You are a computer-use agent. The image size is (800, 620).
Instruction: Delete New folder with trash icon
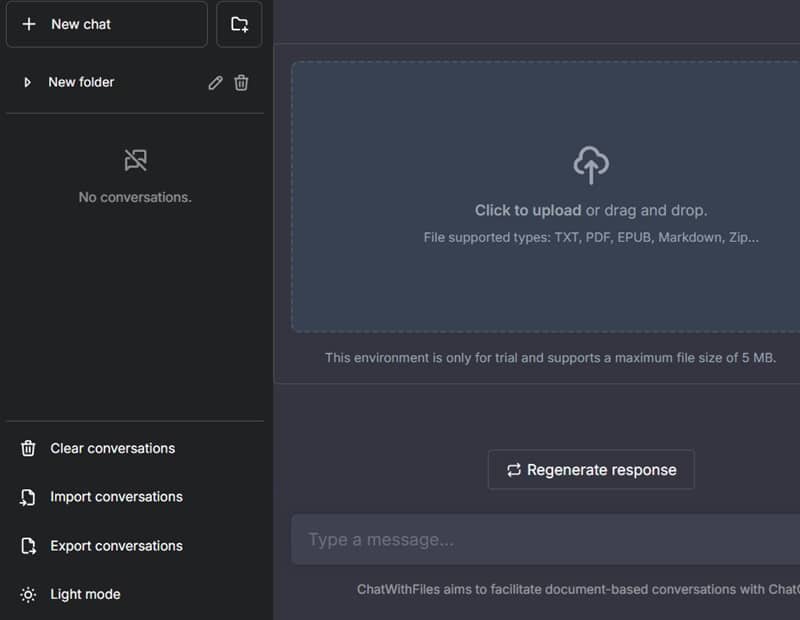[x=241, y=83]
